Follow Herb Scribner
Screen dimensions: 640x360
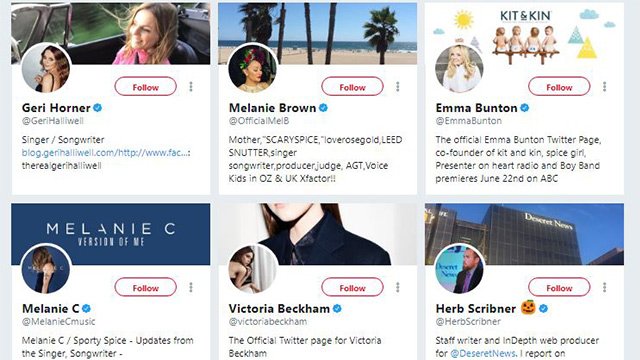click(559, 287)
